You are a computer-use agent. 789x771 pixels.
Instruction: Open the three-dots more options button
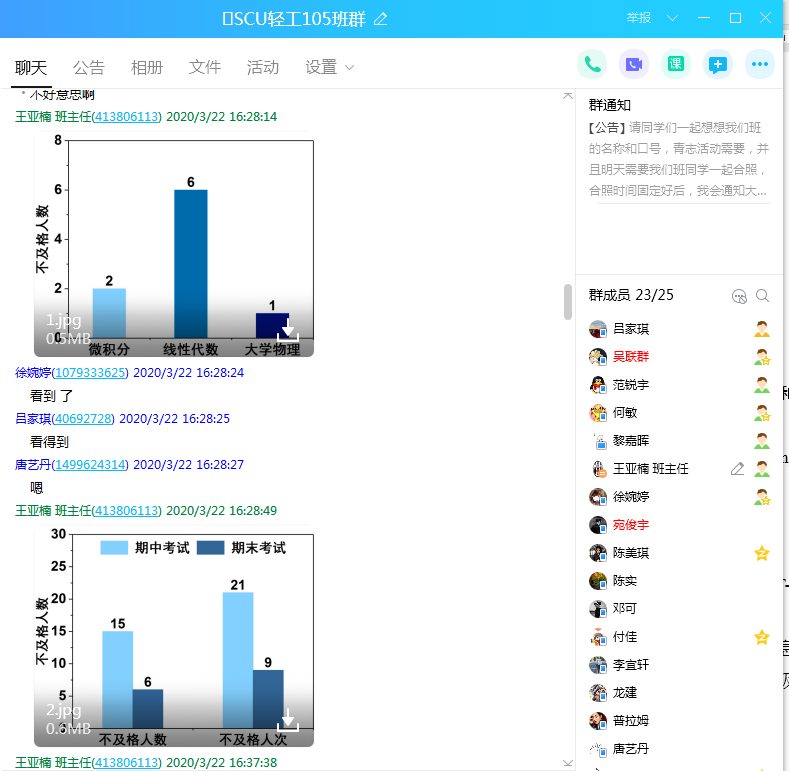click(x=760, y=65)
